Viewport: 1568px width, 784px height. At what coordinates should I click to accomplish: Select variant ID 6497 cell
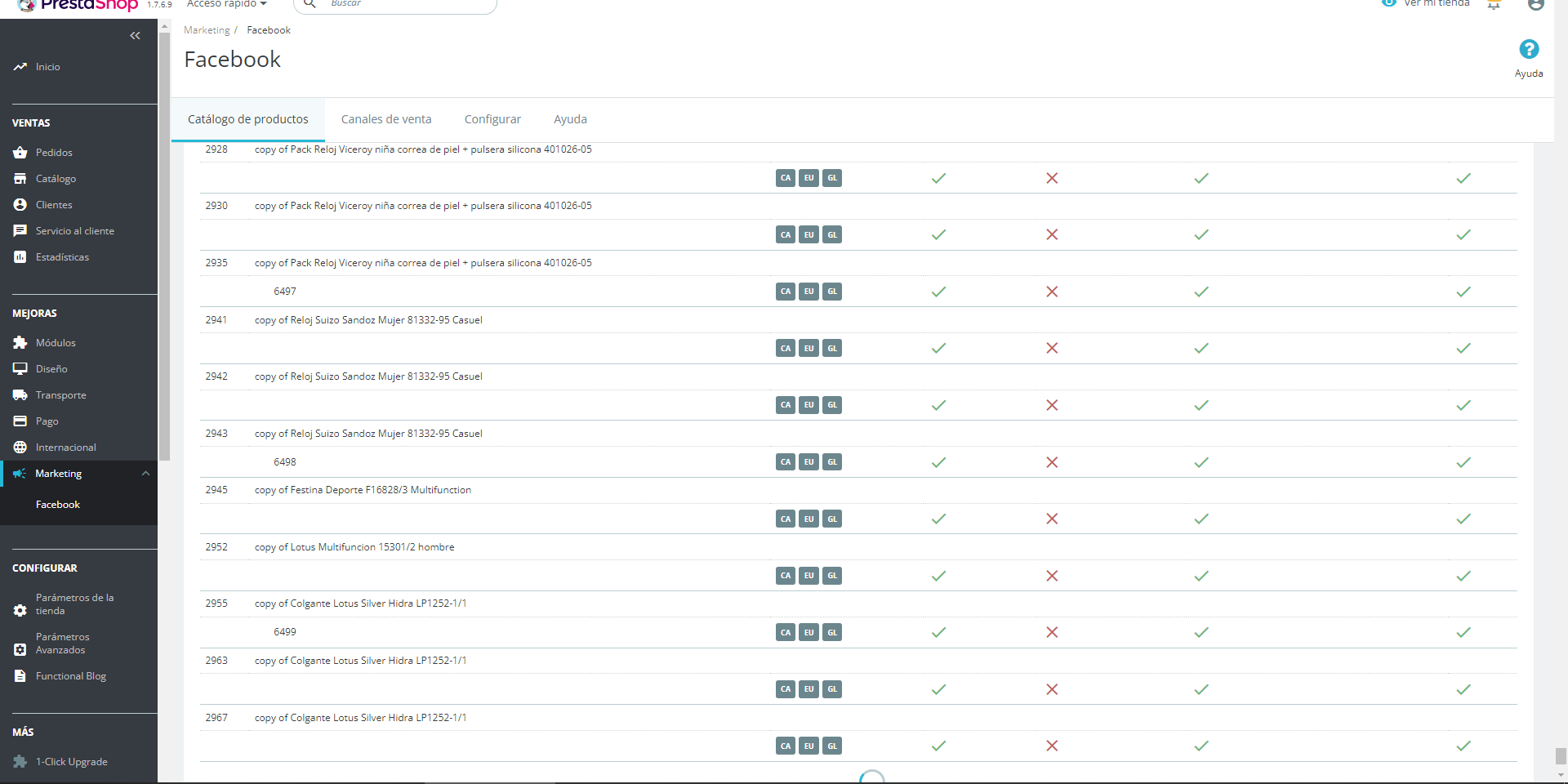[285, 292]
